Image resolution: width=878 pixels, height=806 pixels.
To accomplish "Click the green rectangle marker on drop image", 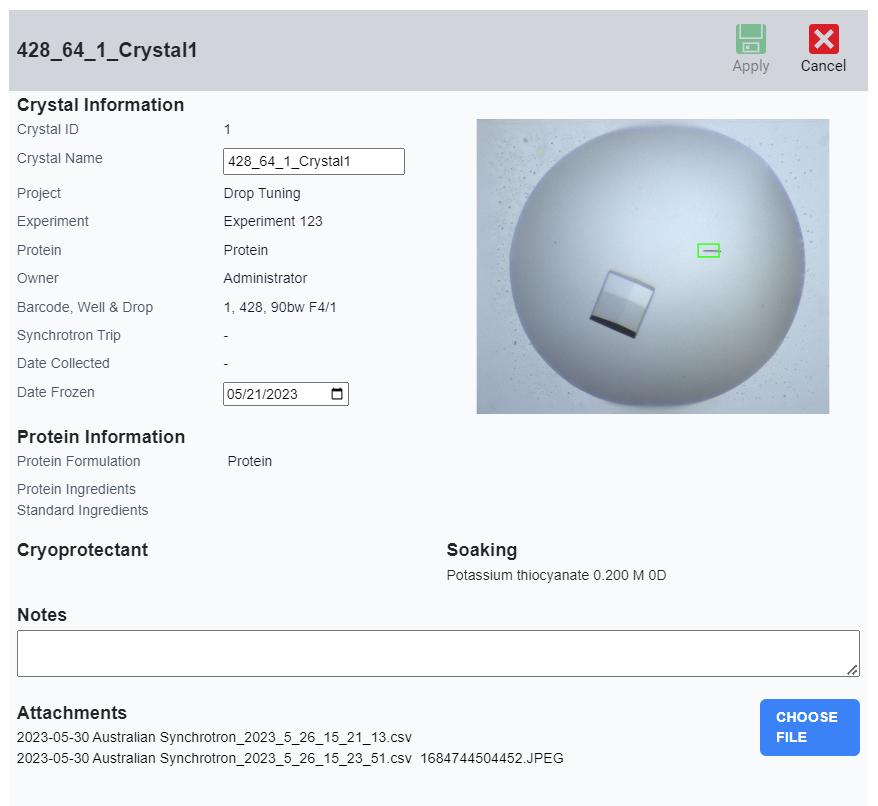I will click(x=708, y=250).
